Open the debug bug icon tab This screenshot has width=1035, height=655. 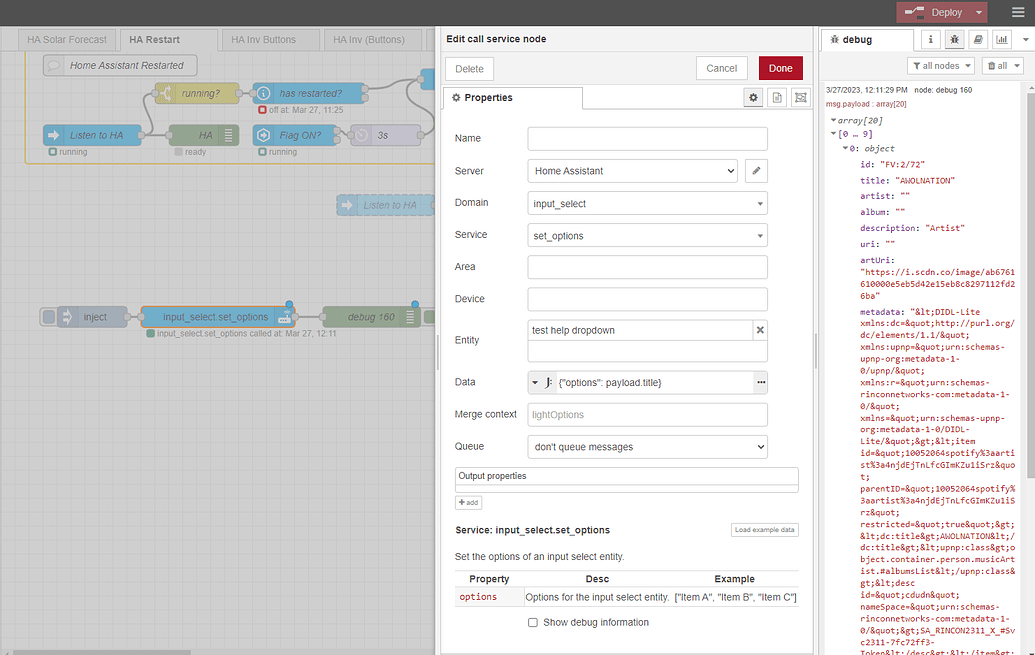point(954,40)
